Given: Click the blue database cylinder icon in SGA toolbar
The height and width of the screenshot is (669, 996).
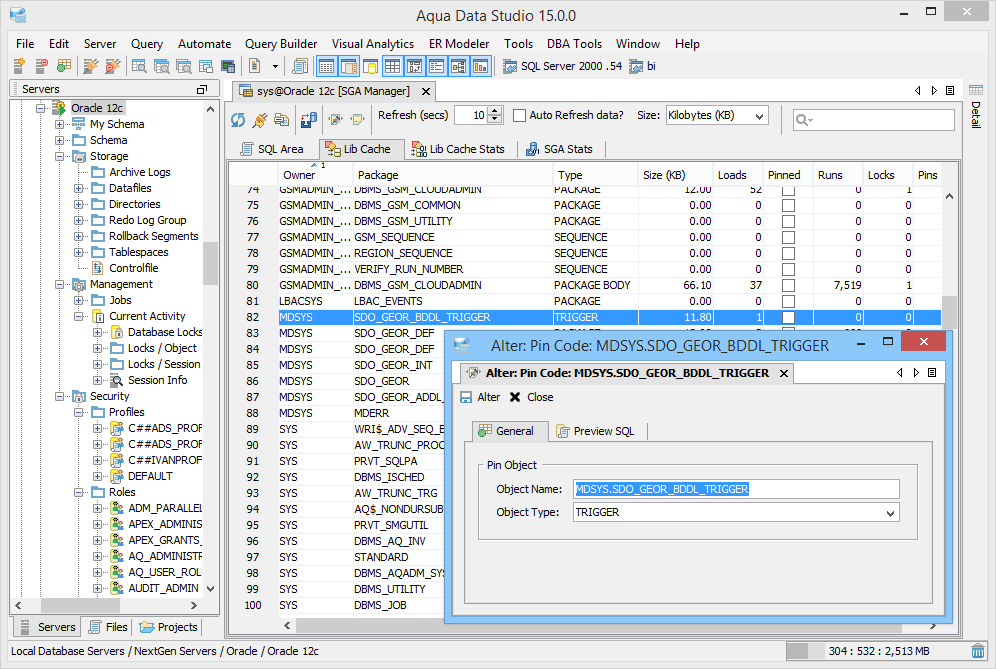Looking at the screenshot, I should coord(309,119).
